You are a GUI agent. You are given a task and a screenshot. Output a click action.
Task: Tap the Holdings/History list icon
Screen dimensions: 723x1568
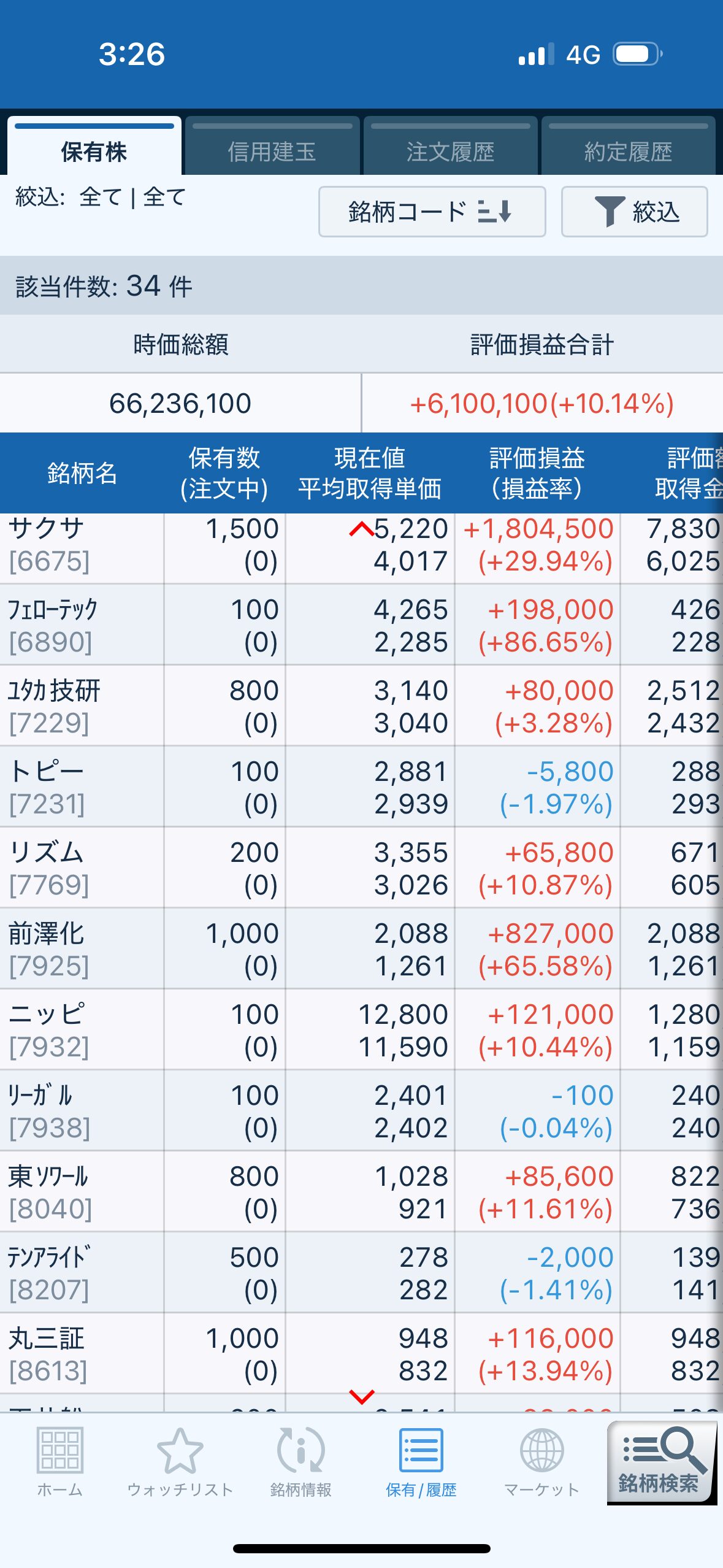[421, 1450]
